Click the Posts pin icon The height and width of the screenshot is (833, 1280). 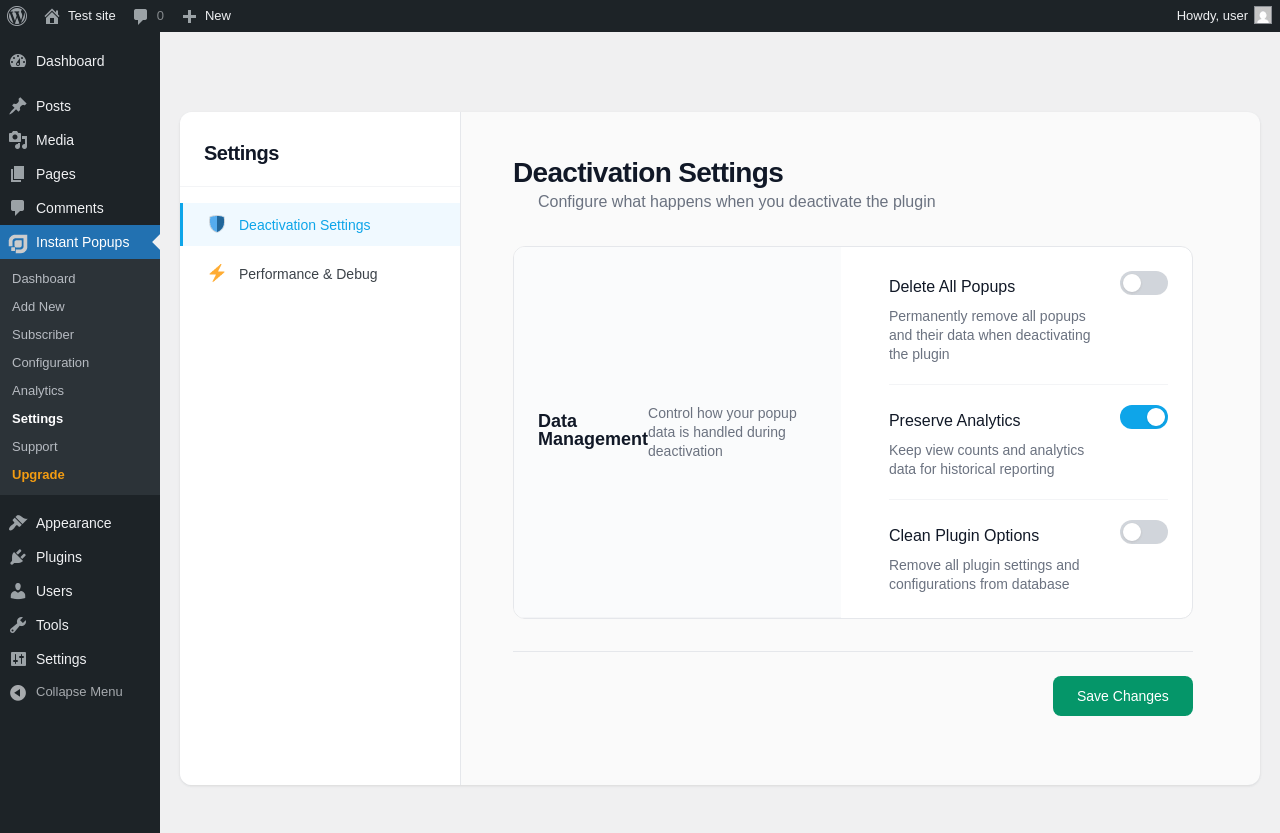tap(18, 106)
